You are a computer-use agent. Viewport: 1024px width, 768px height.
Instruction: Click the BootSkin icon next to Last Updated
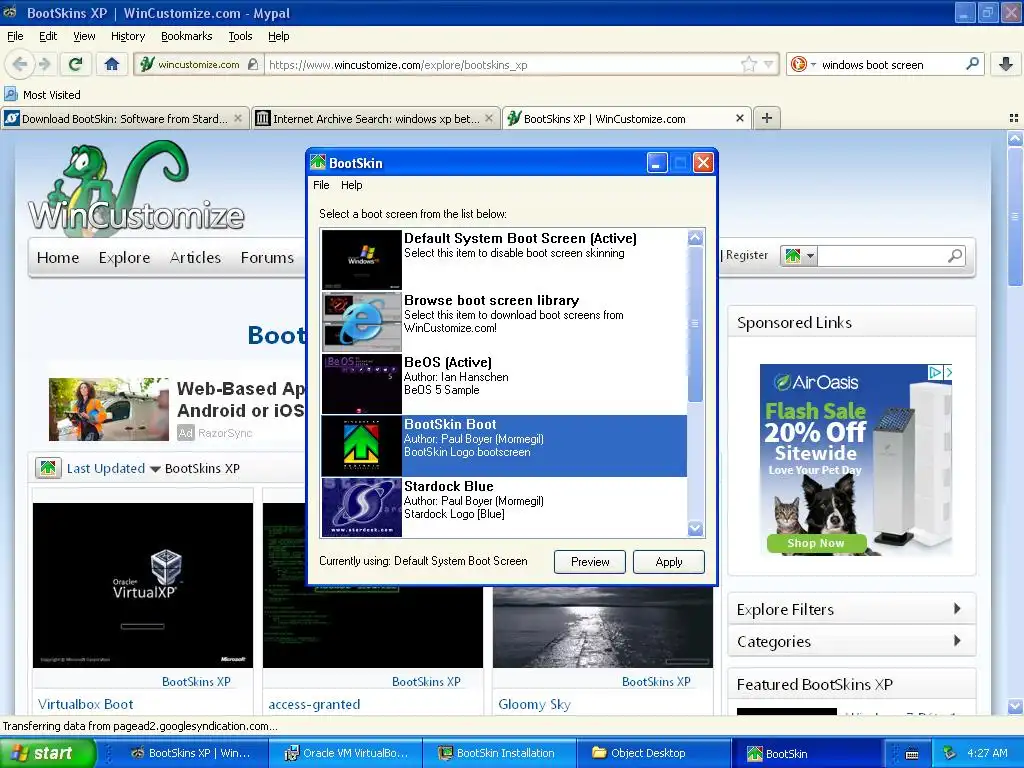(48, 468)
